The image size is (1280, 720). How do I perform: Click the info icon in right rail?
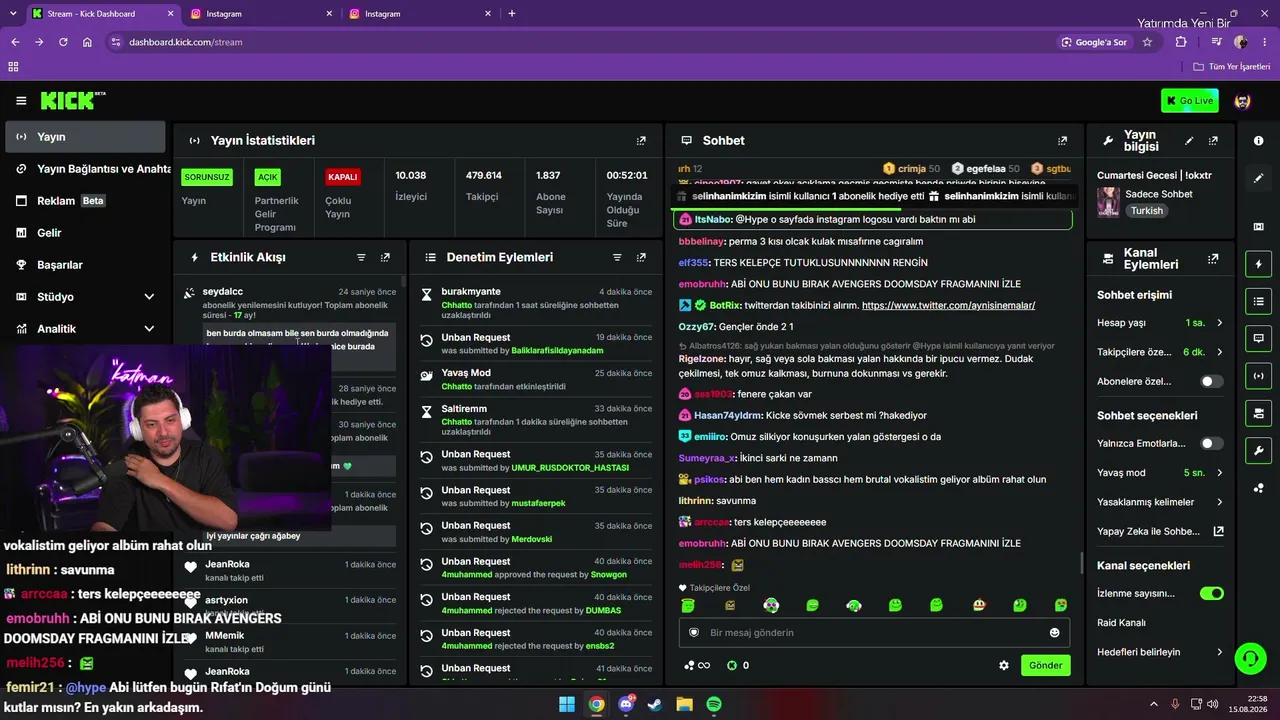(x=1258, y=141)
